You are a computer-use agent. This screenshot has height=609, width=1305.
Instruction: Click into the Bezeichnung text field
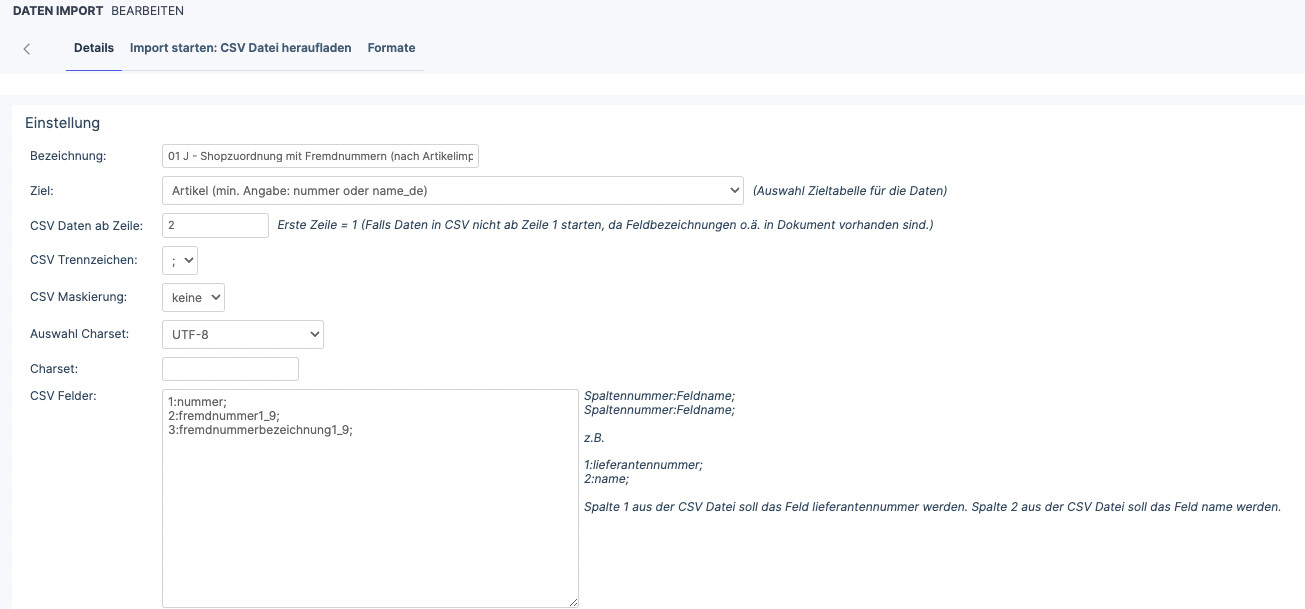[321, 156]
